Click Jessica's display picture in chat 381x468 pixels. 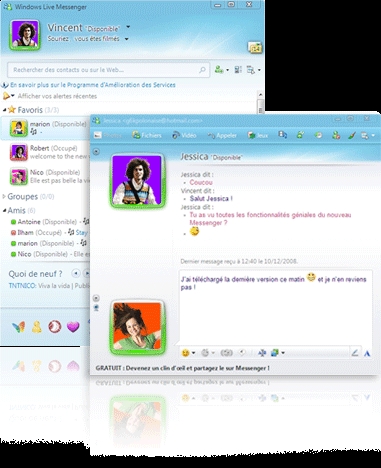point(137,180)
